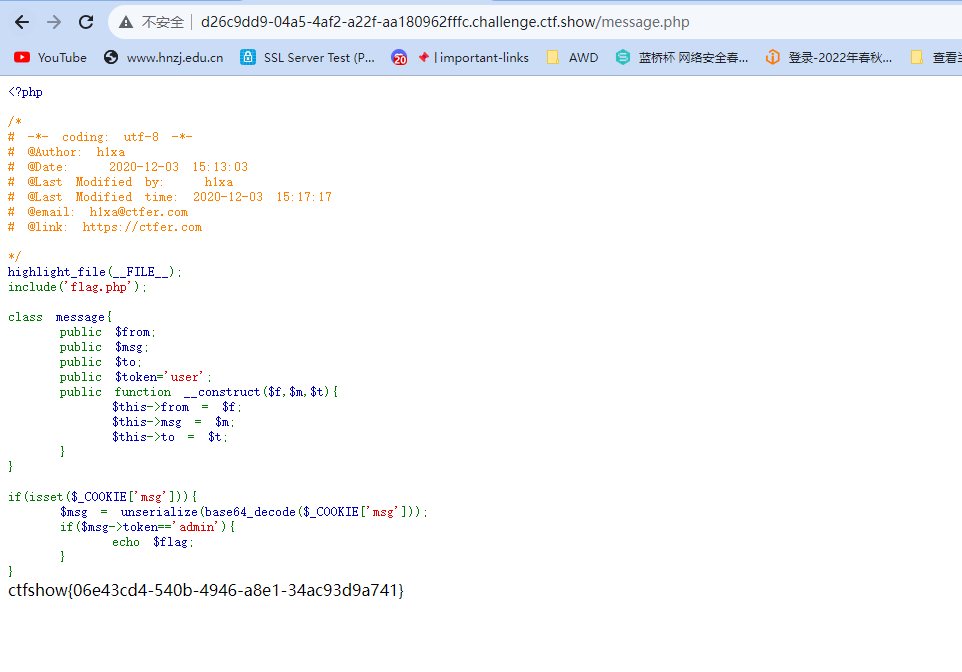962x672 pixels.
Task: Click the '@link: https://ctfer.com' comment line
Action: pyautogui.click(x=105, y=227)
